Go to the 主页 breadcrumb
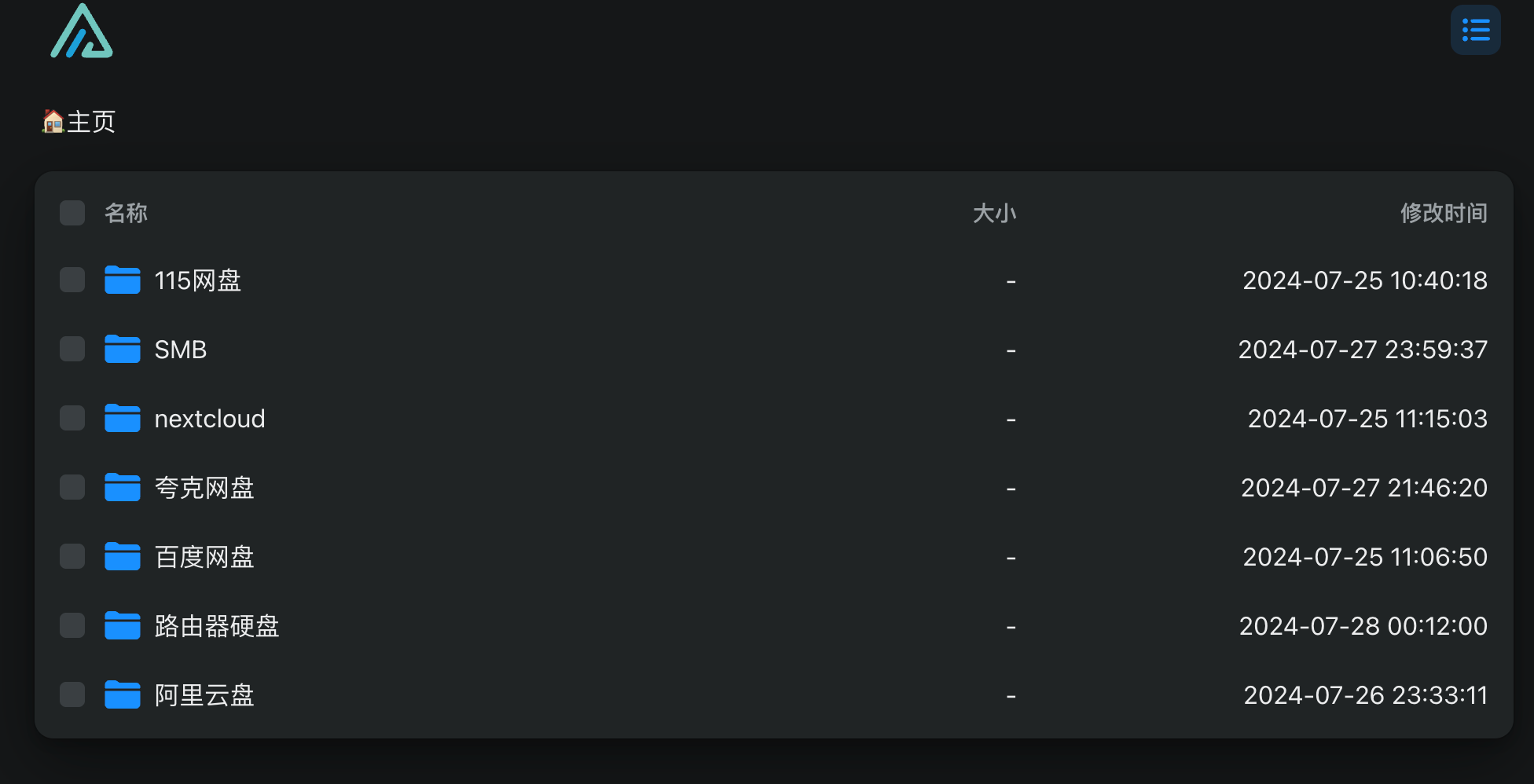 click(x=79, y=122)
